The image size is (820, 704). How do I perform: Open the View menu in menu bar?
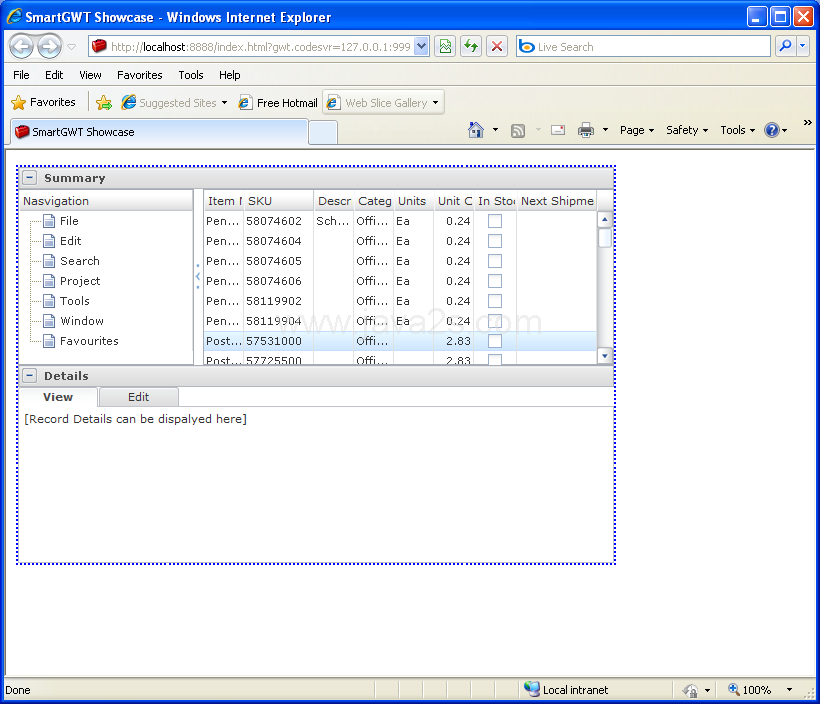point(90,75)
